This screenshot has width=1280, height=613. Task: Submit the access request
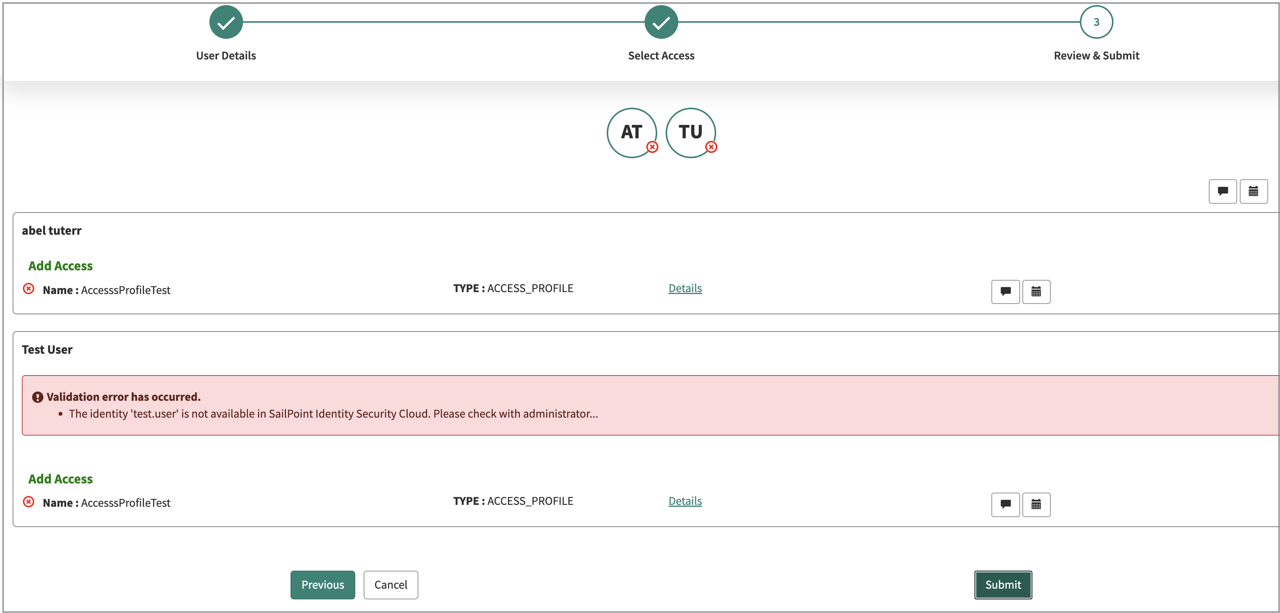1003,585
